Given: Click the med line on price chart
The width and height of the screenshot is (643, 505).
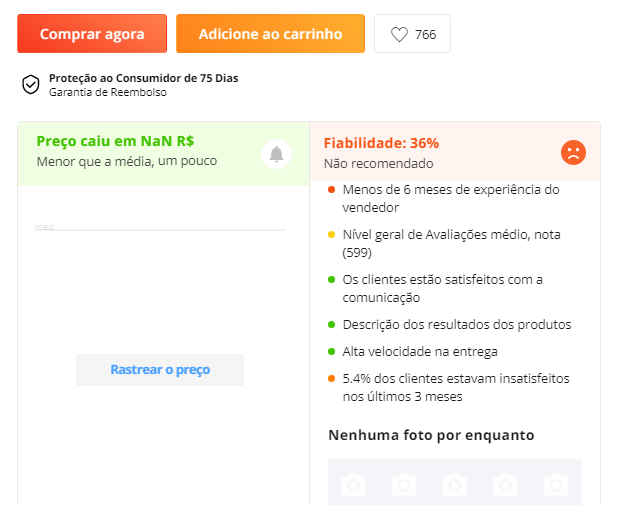Looking at the screenshot, I should [x=160, y=230].
